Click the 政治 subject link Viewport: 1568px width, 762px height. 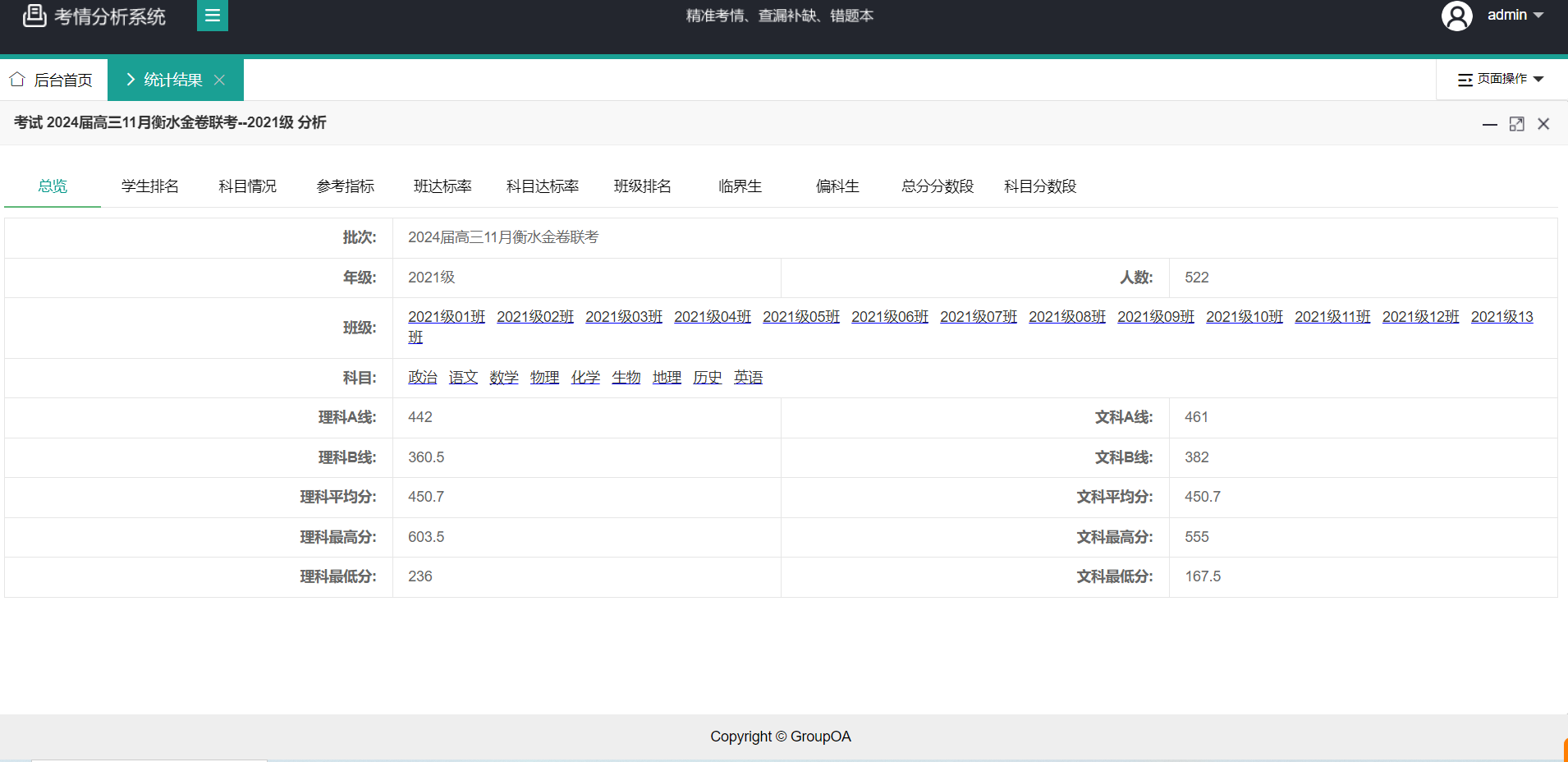423,377
